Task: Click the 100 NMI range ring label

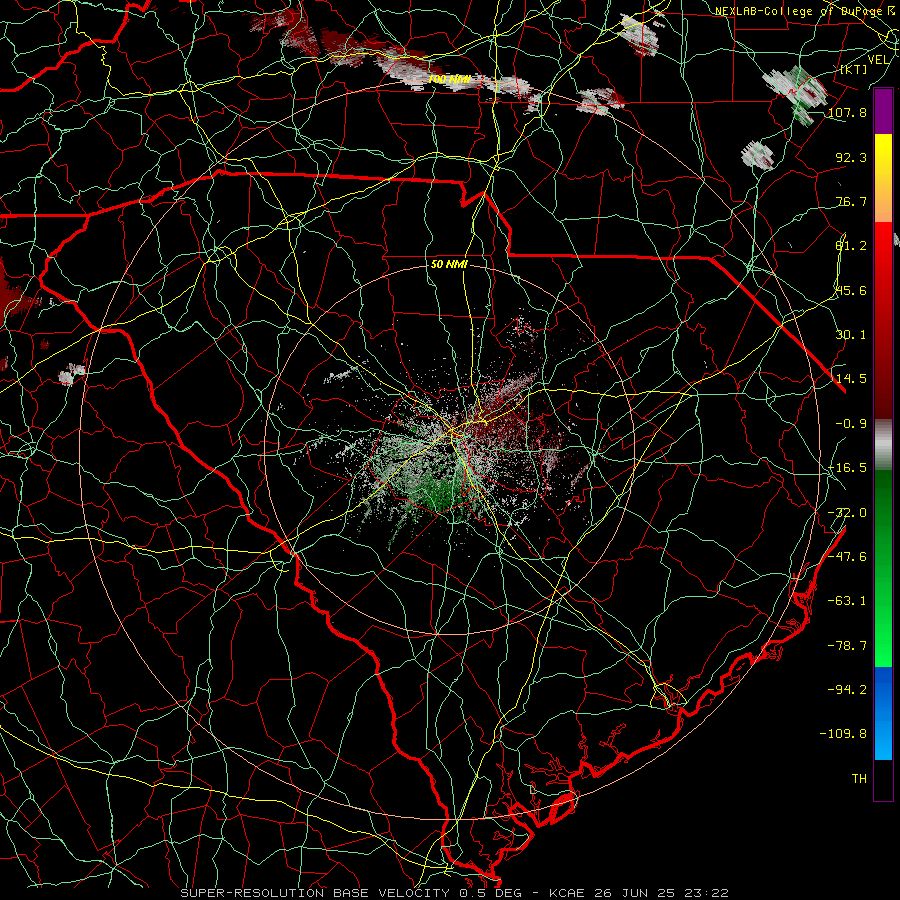Action: click(449, 79)
